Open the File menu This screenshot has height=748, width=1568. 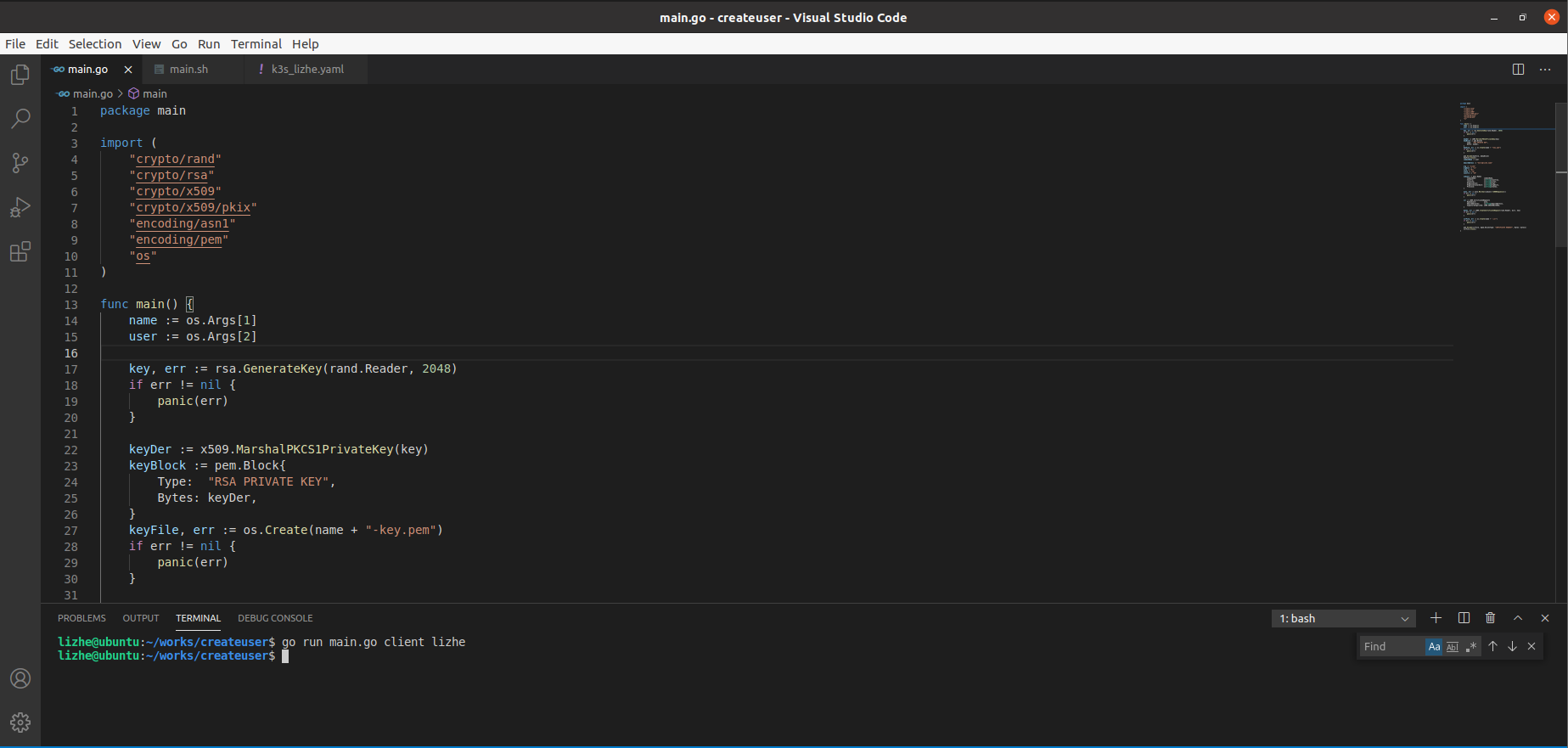15,44
